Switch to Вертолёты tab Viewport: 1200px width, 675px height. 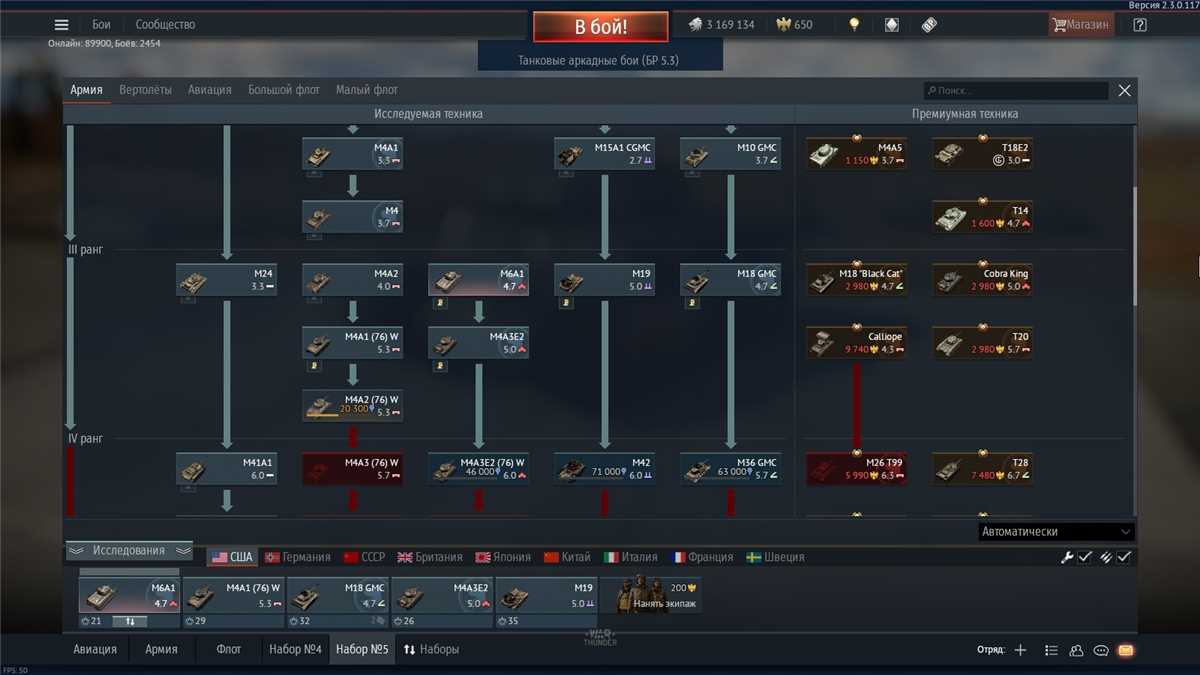pyautogui.click(x=145, y=90)
